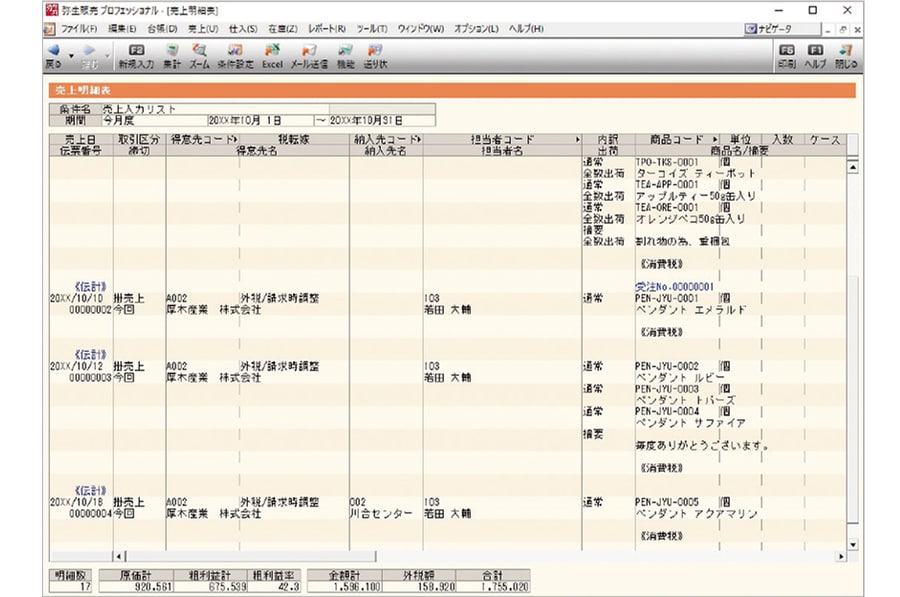This screenshot has height=597, width=900.
Task: Click the 受注No.00000001 link
Action: click(x=674, y=286)
